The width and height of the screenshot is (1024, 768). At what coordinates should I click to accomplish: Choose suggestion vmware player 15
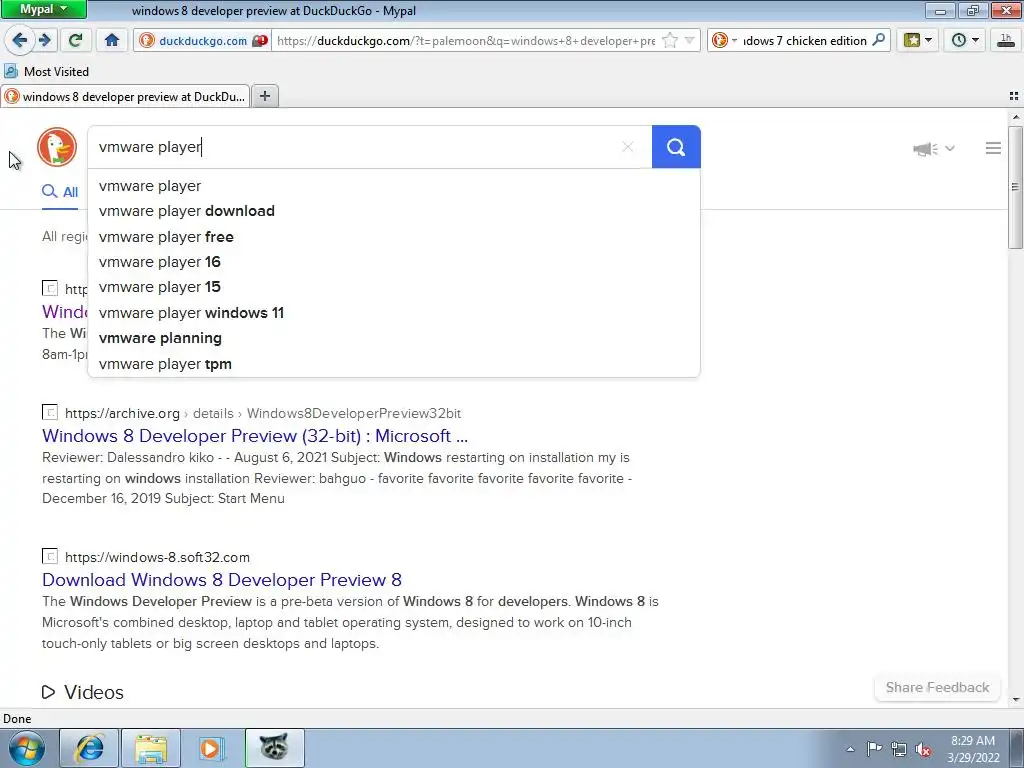click(394, 287)
